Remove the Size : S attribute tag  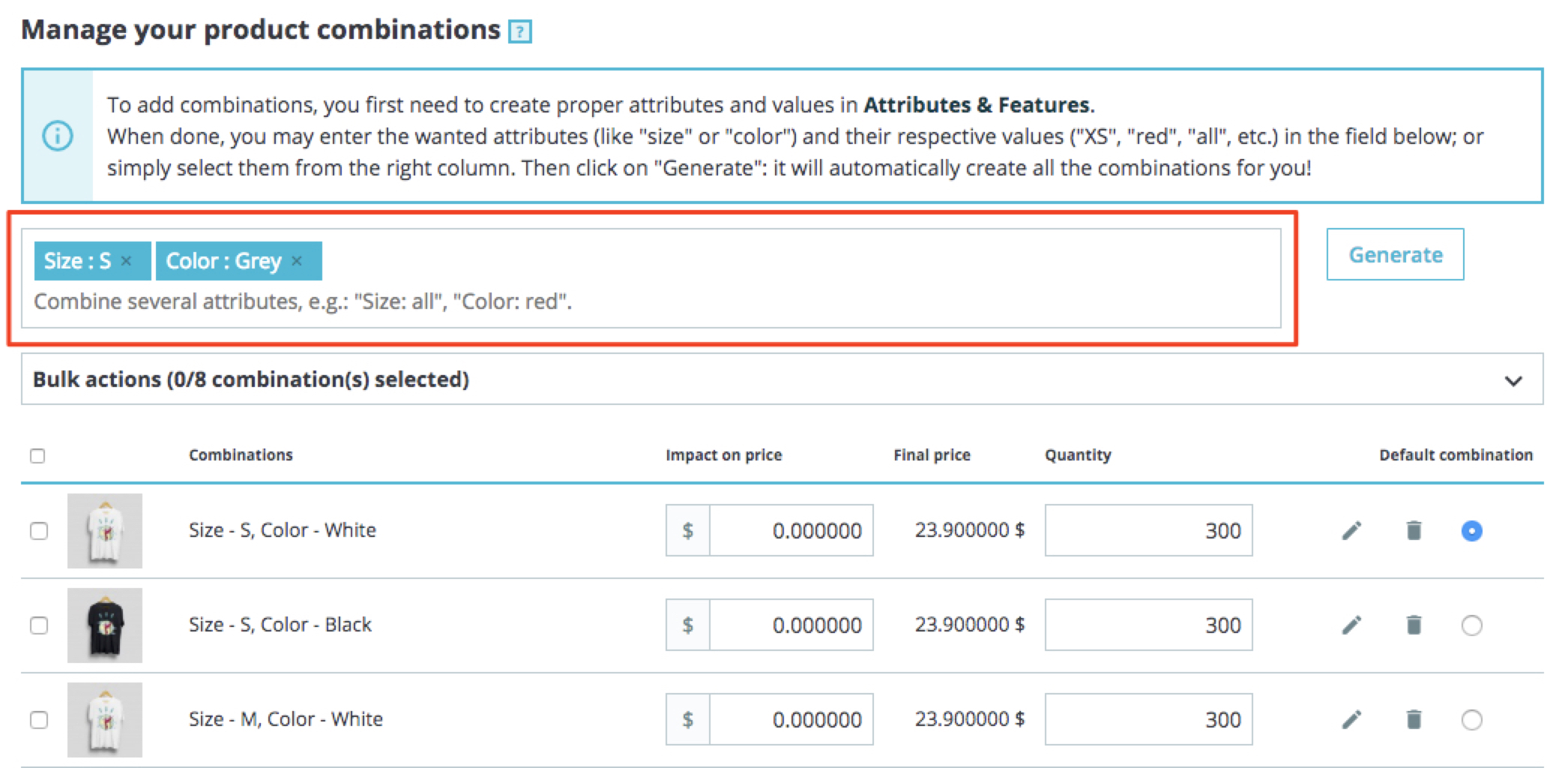[127, 261]
